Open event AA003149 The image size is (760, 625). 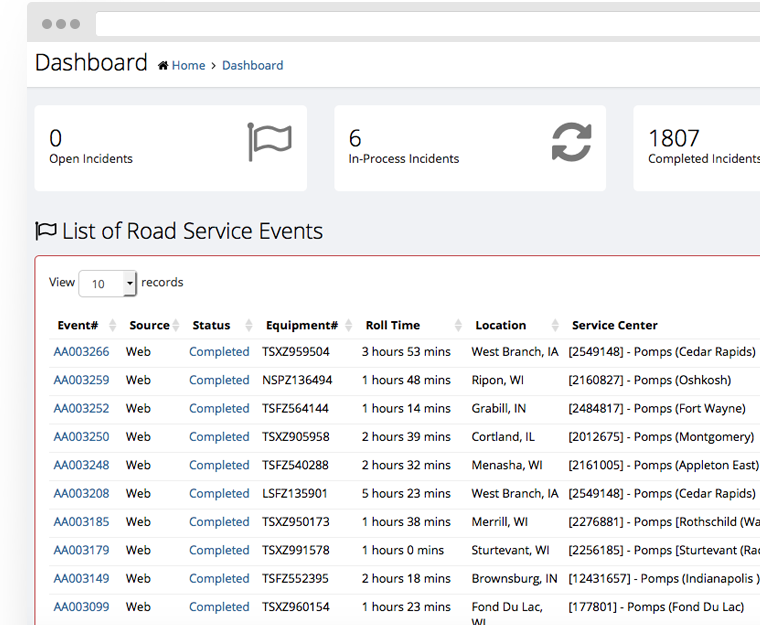click(81, 578)
